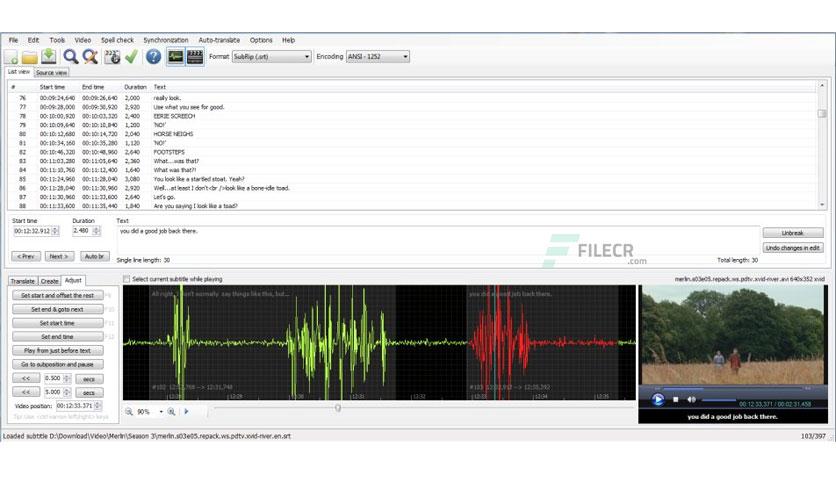This screenshot has width=836, height=484.
Task: Play video in player panel
Action: pos(658,399)
